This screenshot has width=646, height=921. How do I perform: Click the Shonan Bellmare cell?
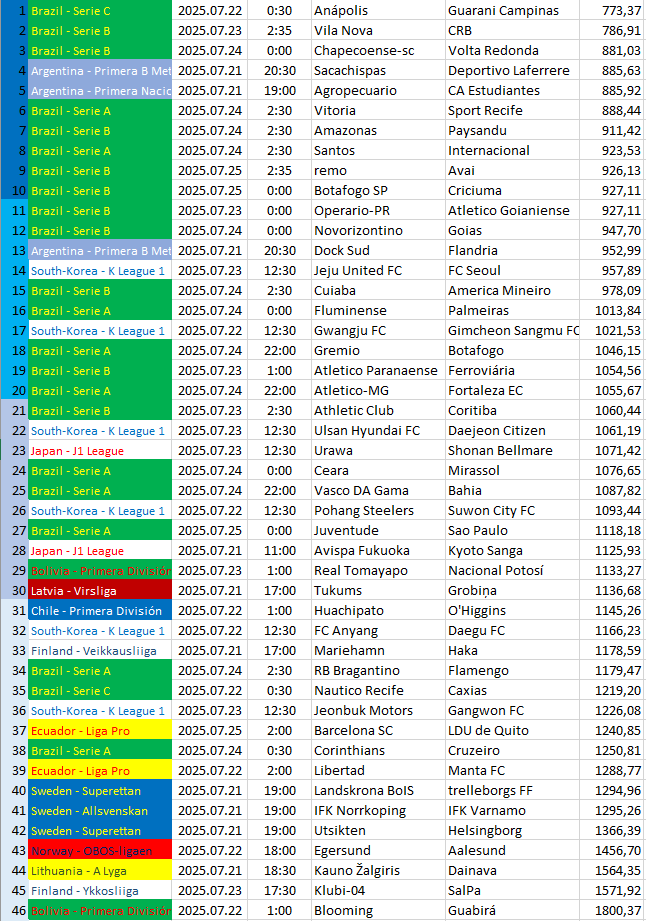(x=512, y=450)
